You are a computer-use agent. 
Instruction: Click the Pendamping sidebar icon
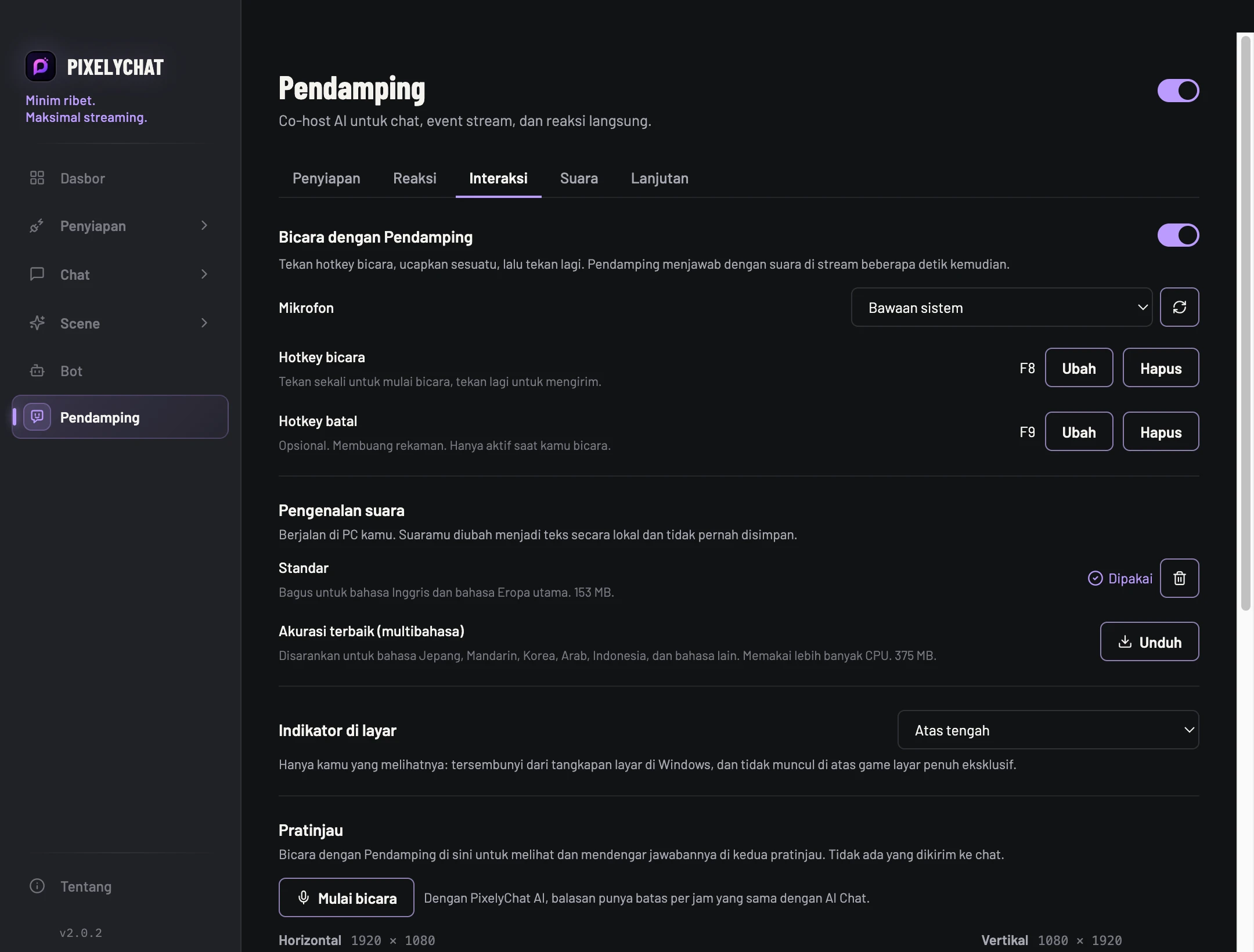point(37,417)
